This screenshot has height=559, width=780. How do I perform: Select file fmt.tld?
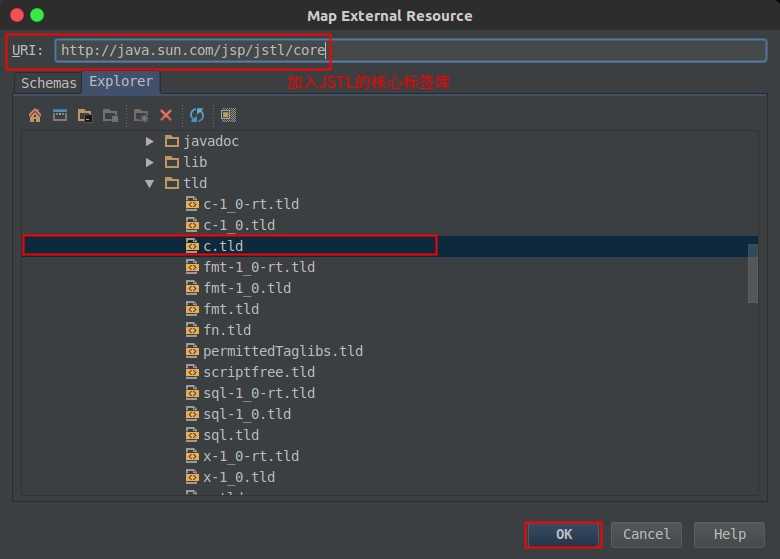pos(231,309)
